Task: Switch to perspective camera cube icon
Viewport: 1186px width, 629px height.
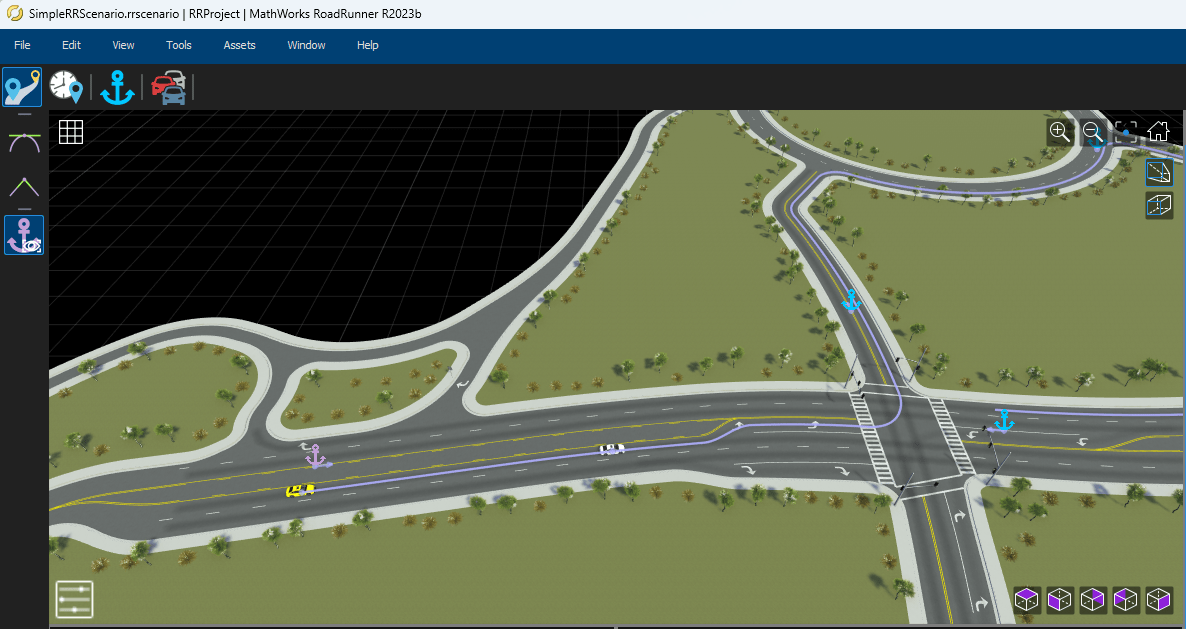Action: coord(1159,172)
